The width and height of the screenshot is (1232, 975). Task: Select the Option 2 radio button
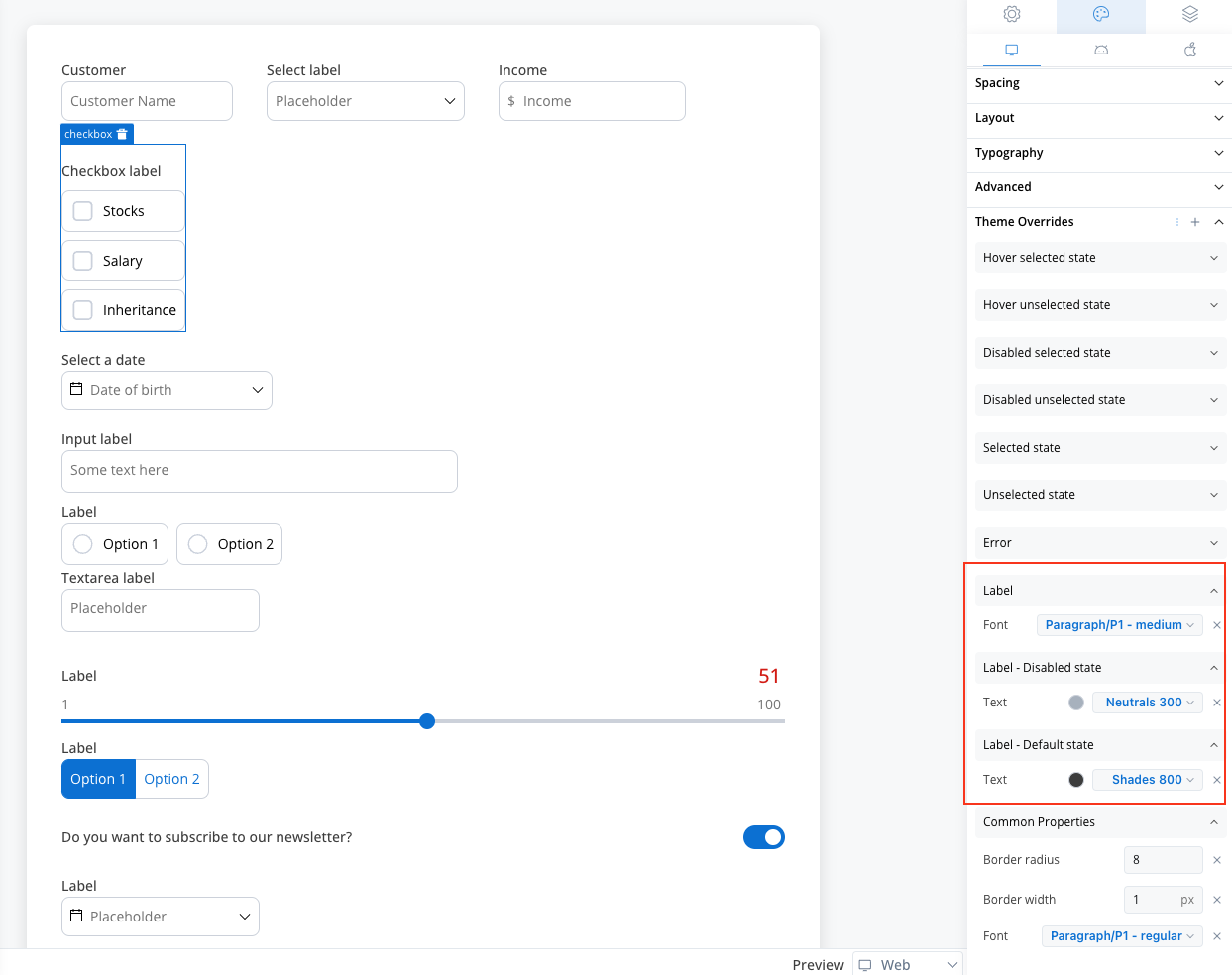point(198,544)
